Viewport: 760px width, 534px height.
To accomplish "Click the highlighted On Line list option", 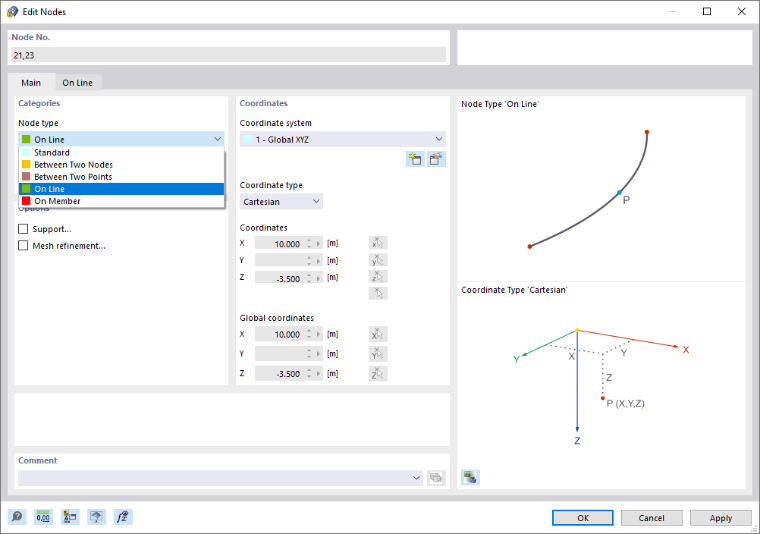I will 121,189.
